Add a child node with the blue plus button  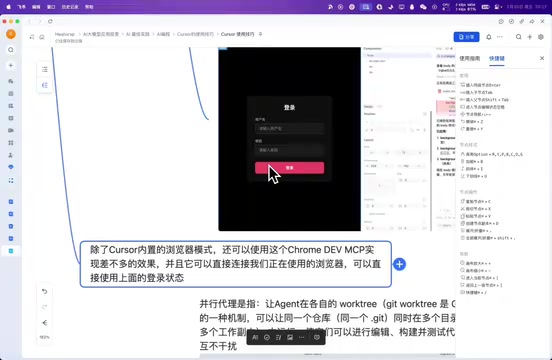(400, 264)
